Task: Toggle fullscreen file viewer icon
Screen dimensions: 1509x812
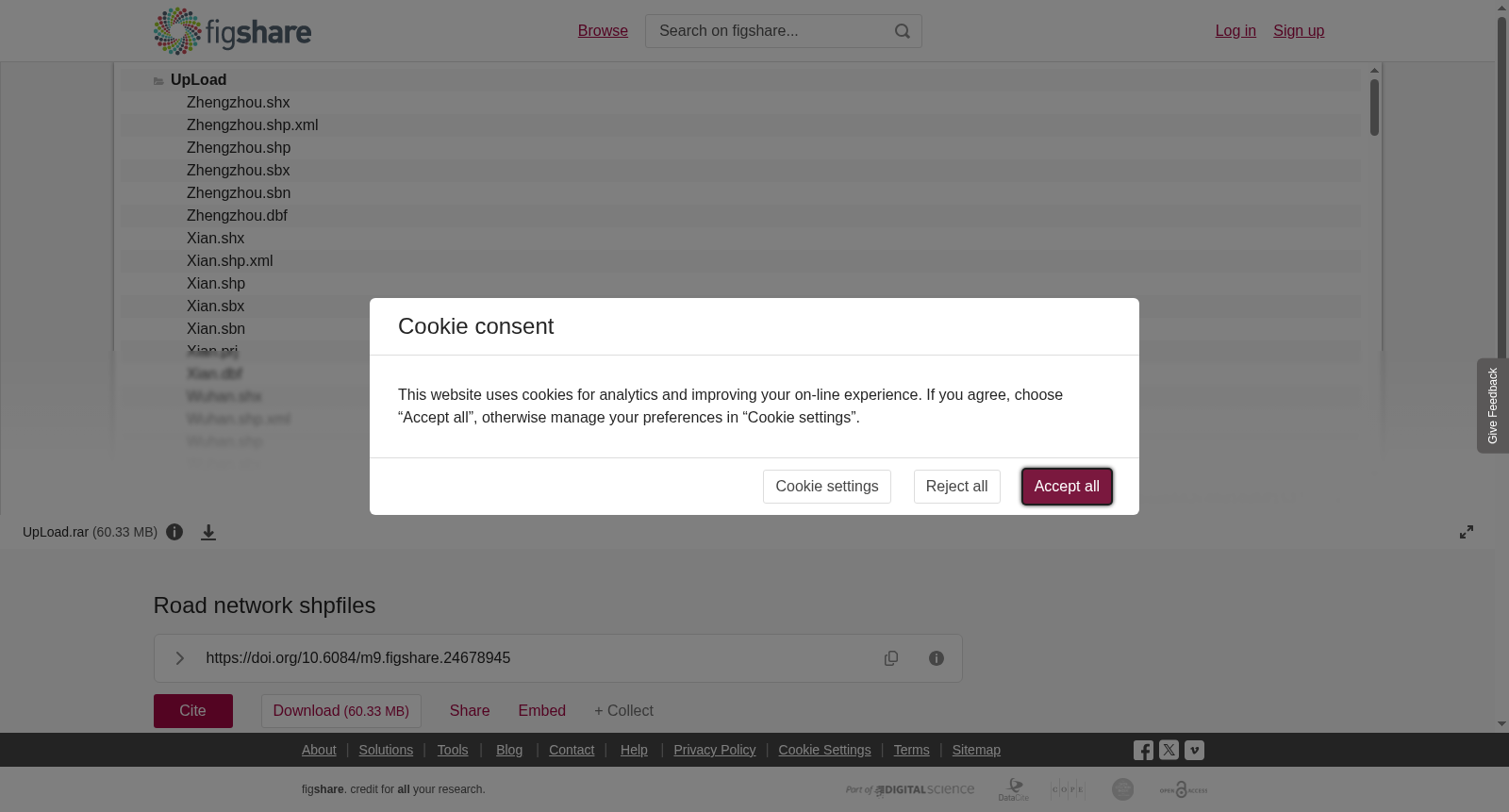Action: 1467,532
